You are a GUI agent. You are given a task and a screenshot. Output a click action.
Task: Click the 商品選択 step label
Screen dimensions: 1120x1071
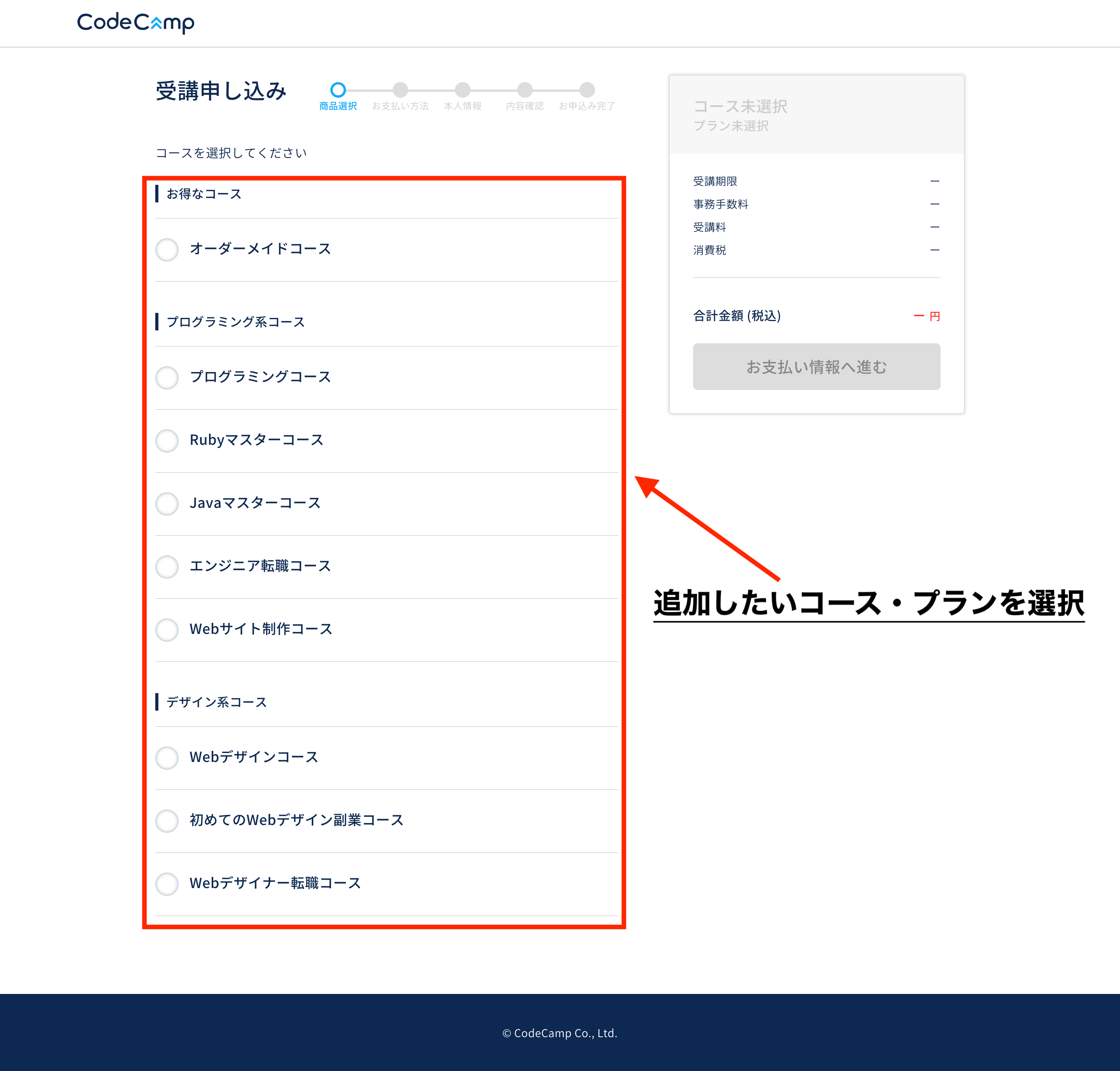pos(338,106)
